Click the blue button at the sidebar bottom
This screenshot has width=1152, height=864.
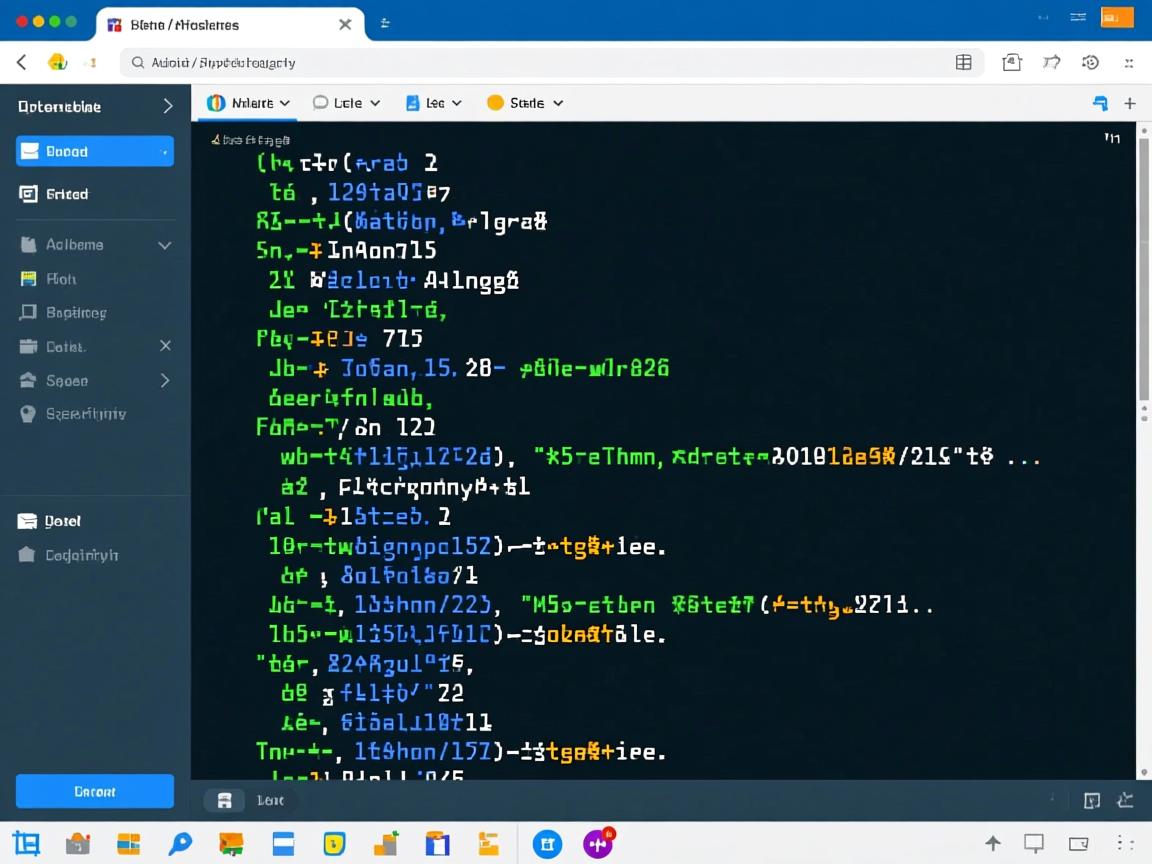click(x=95, y=791)
